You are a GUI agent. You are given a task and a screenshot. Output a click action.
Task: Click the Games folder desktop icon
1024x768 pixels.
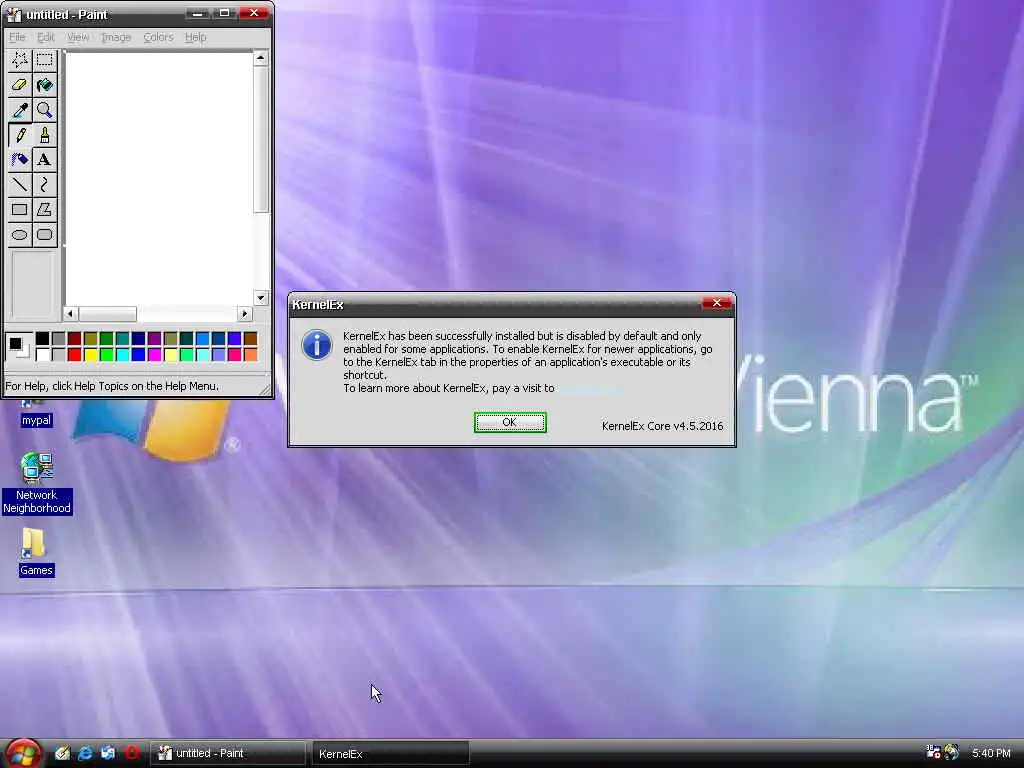[36, 552]
